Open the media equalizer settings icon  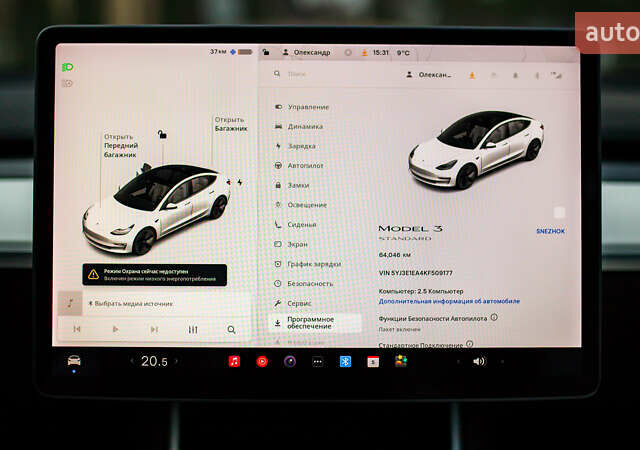coord(193,329)
